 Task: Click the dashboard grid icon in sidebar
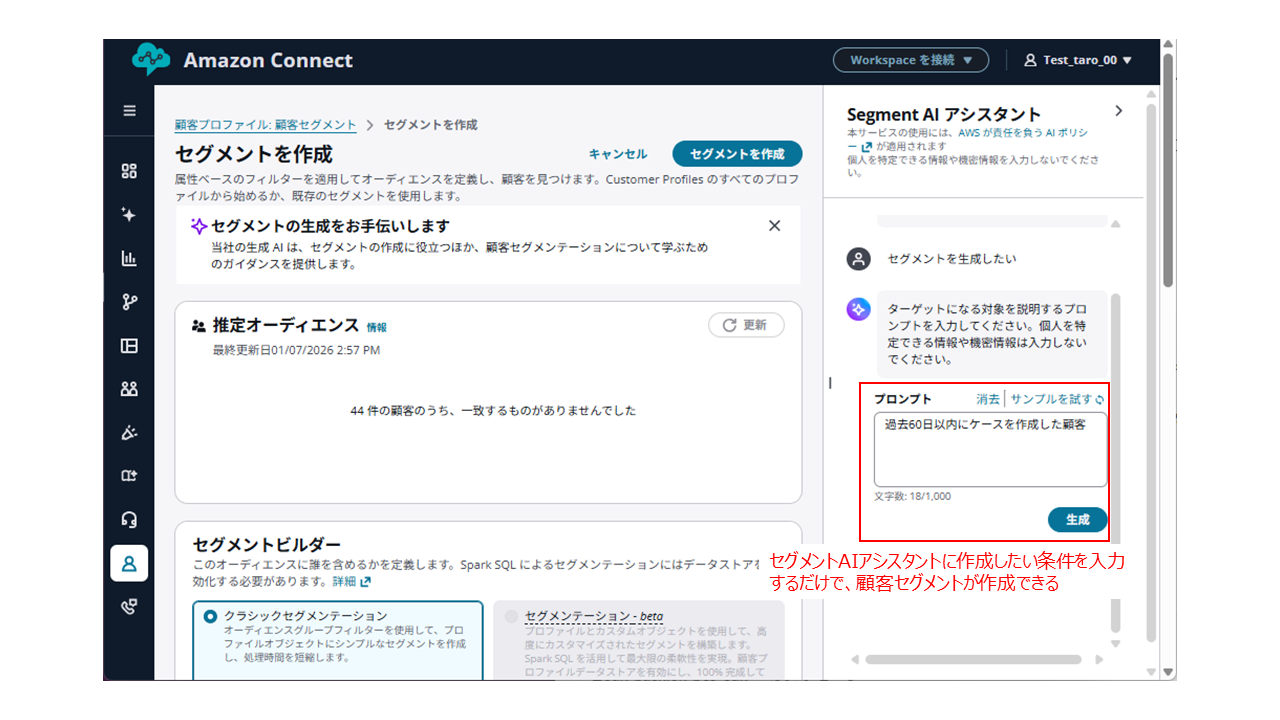[x=129, y=171]
